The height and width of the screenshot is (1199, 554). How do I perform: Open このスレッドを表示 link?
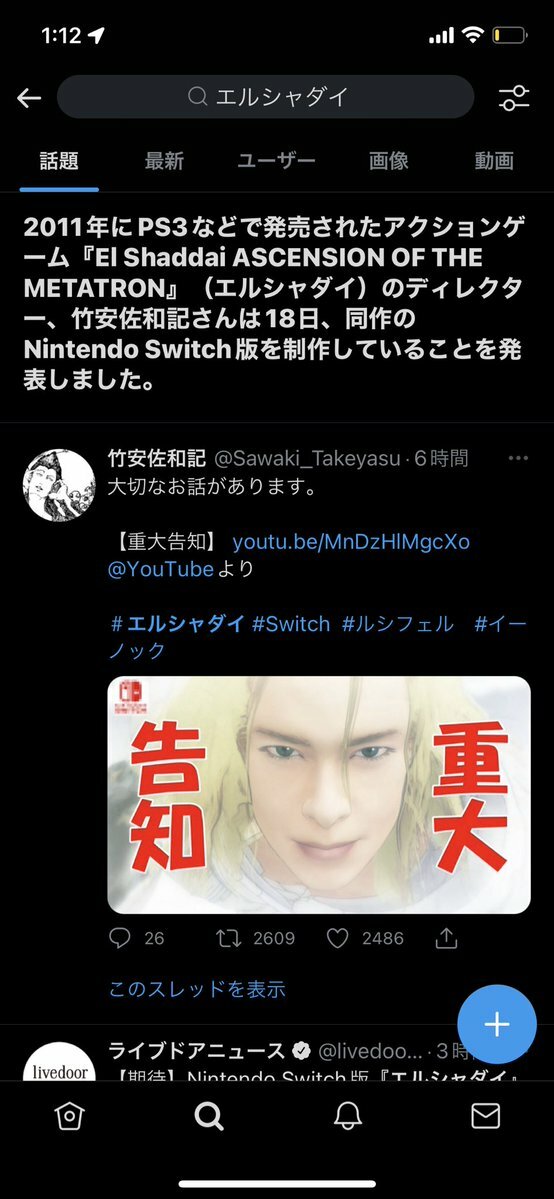pos(197,989)
